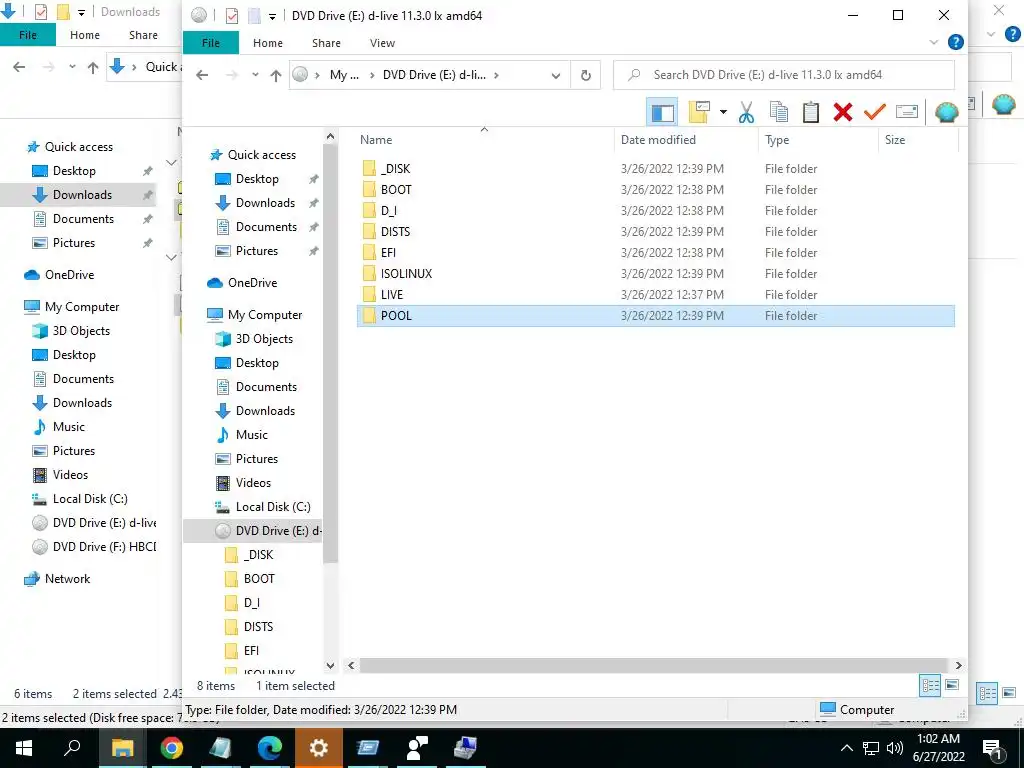Click the red X Delete icon
This screenshot has width=1024, height=768.
click(842, 112)
